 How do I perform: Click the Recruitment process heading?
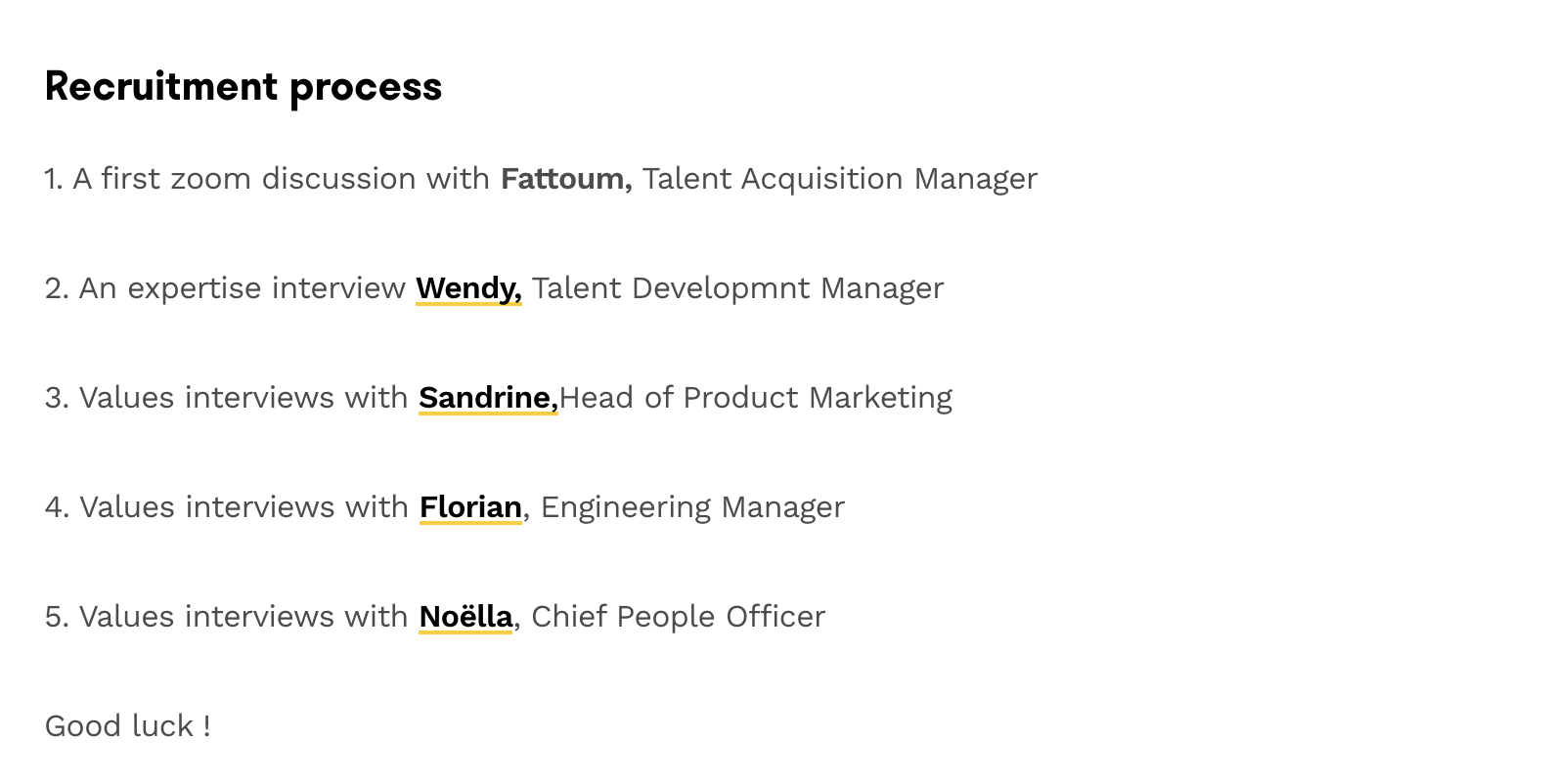tap(243, 87)
